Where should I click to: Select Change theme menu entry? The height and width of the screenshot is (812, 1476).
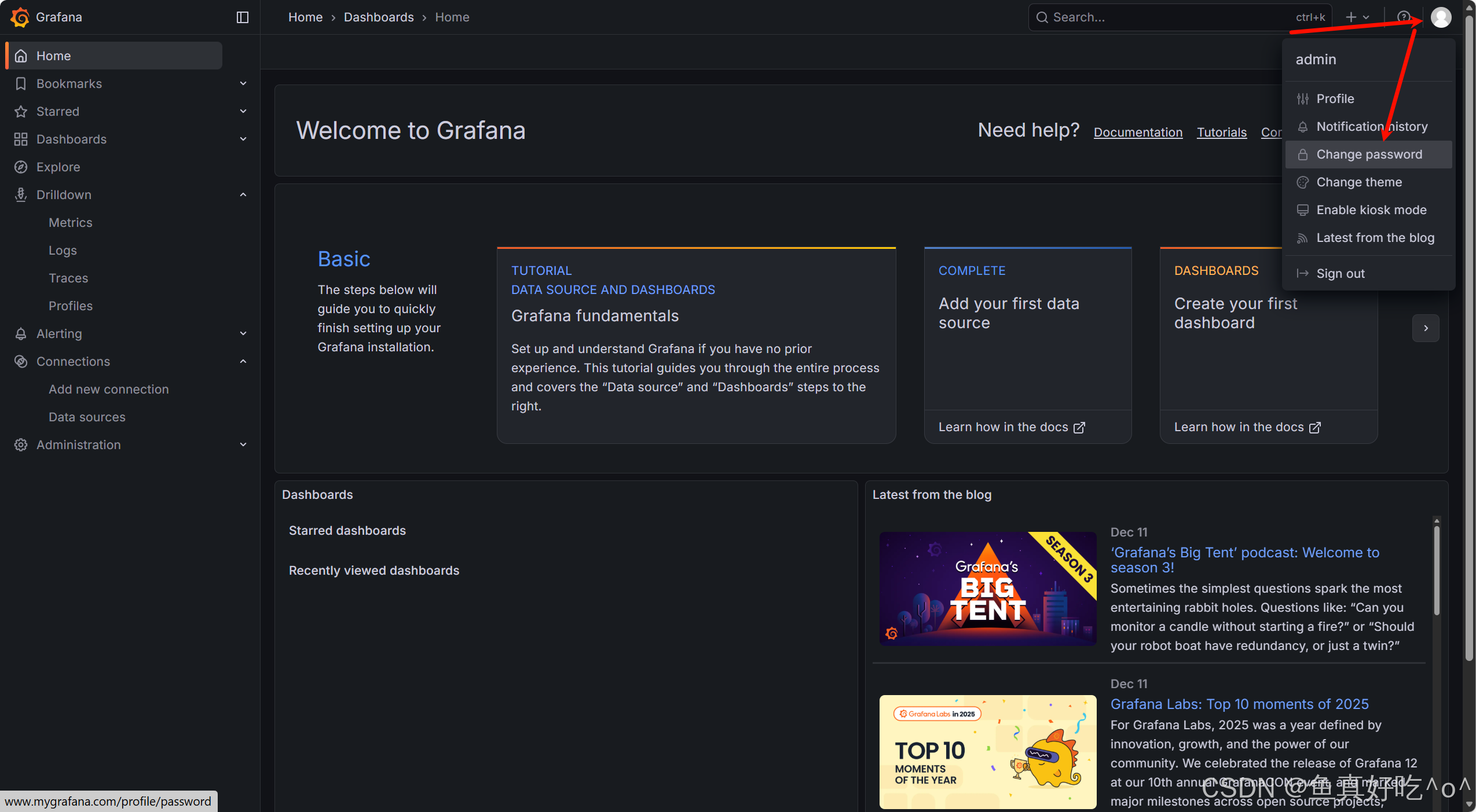[1358, 182]
